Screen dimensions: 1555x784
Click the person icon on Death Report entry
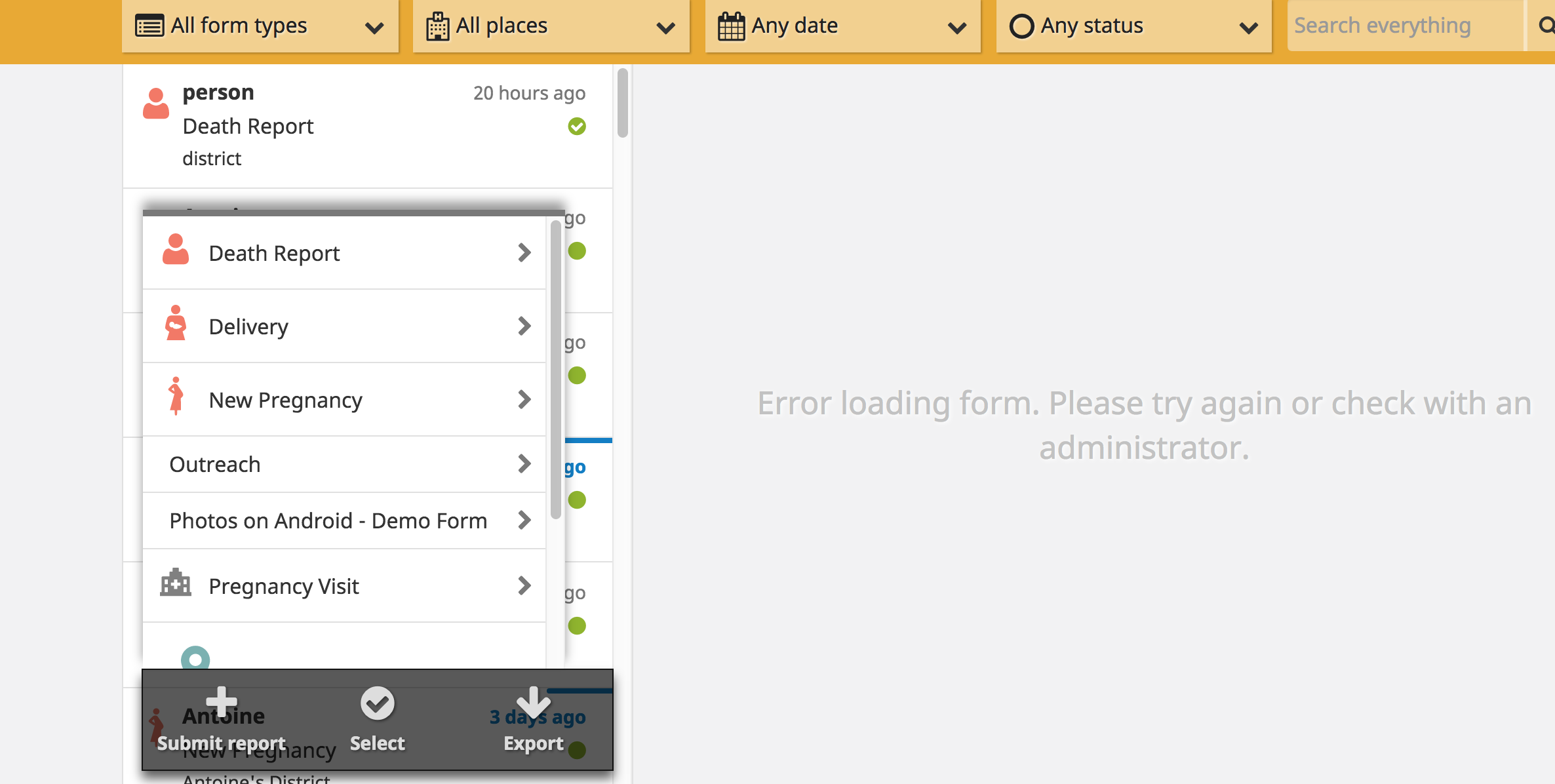[156, 104]
